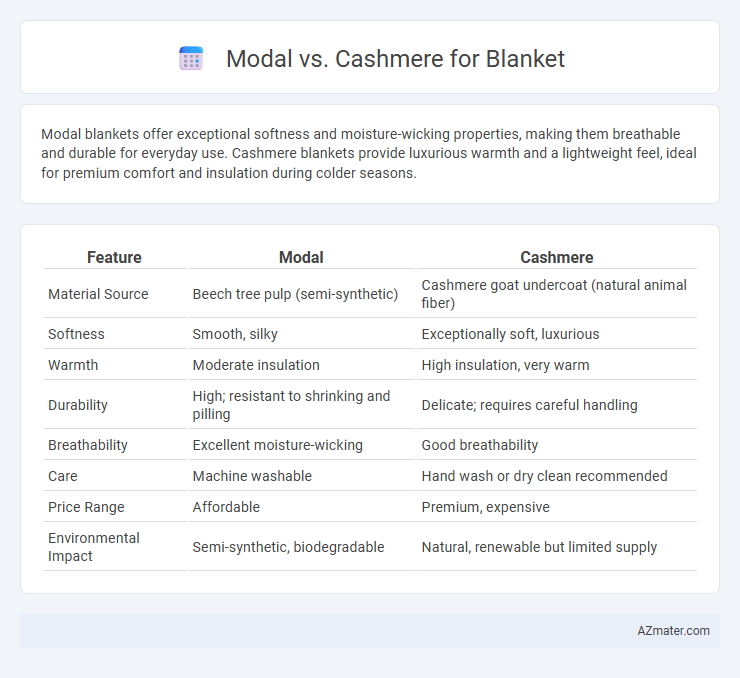
Task: Click the 'Breathability' row label
Action: pyautogui.click(x=88, y=445)
